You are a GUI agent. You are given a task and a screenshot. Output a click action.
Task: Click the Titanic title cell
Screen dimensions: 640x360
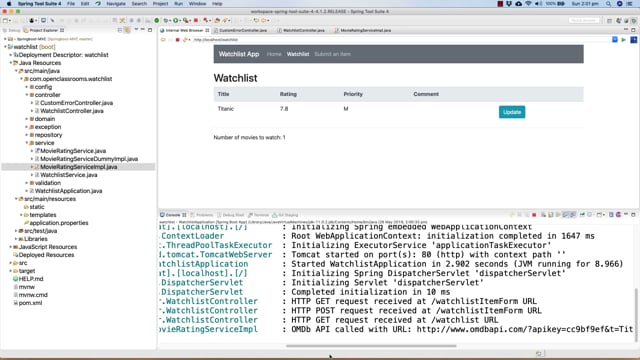point(226,109)
